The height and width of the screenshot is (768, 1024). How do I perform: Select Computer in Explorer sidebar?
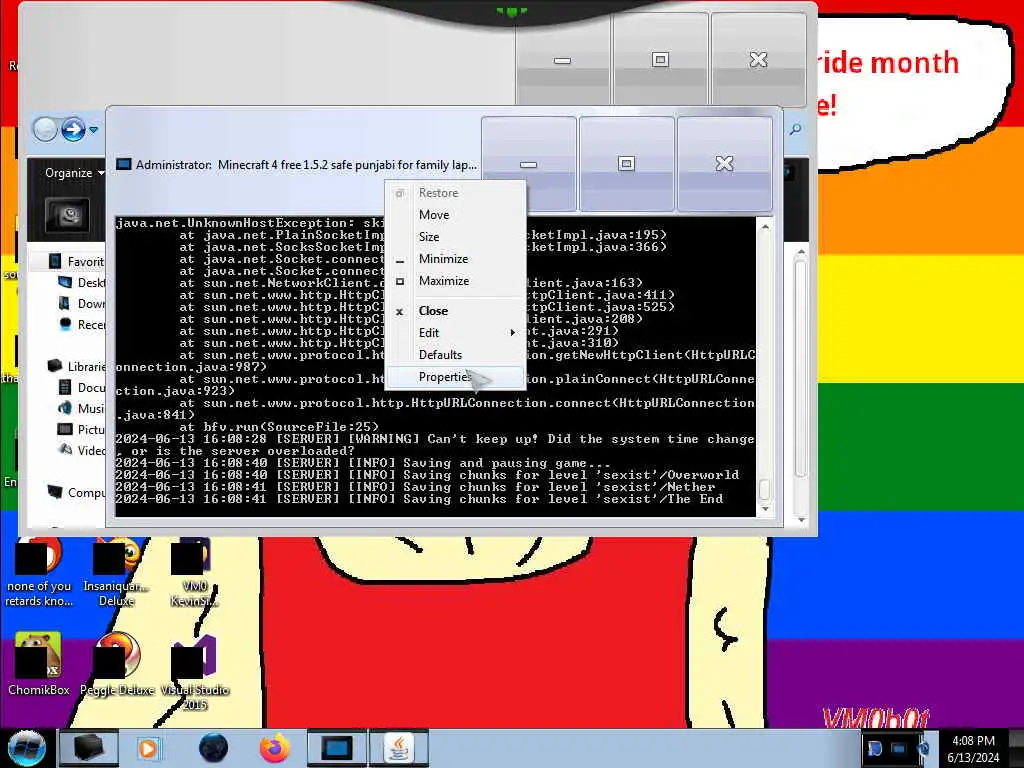77,492
